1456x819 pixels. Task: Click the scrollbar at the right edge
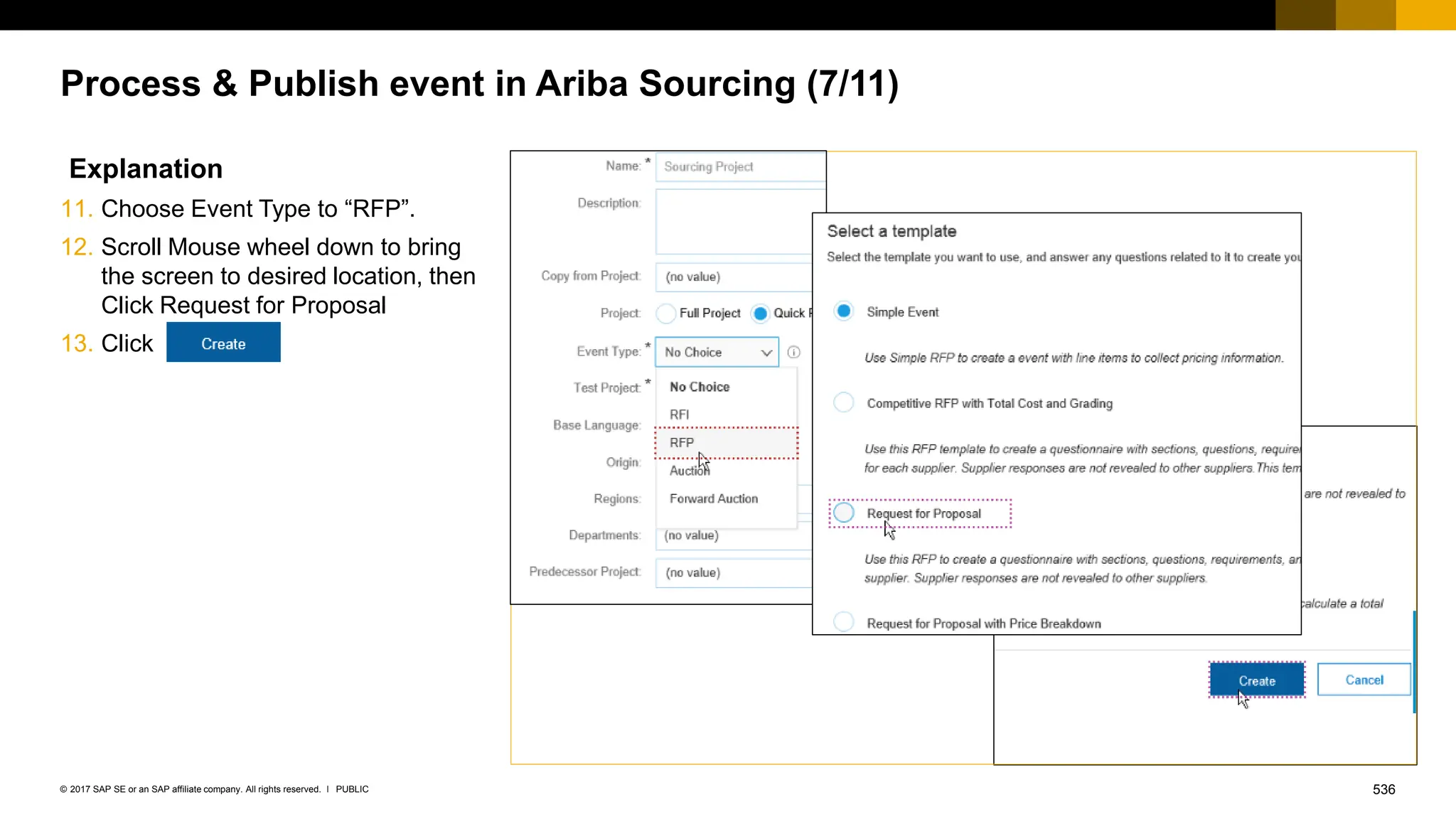click(x=1414, y=661)
